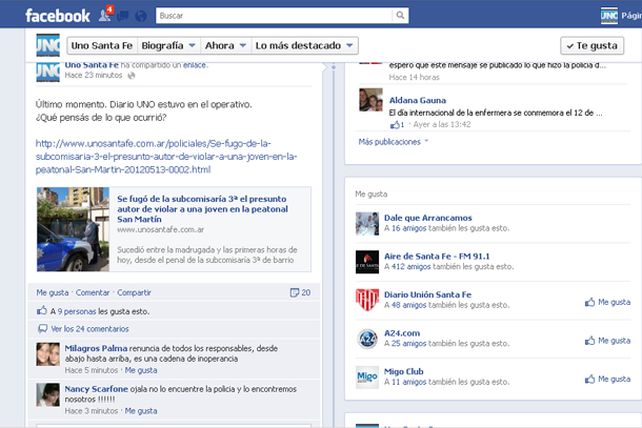The image size is (642, 428).
Task: Click the Hace 23 minutos timestamp
Action: pos(93,75)
